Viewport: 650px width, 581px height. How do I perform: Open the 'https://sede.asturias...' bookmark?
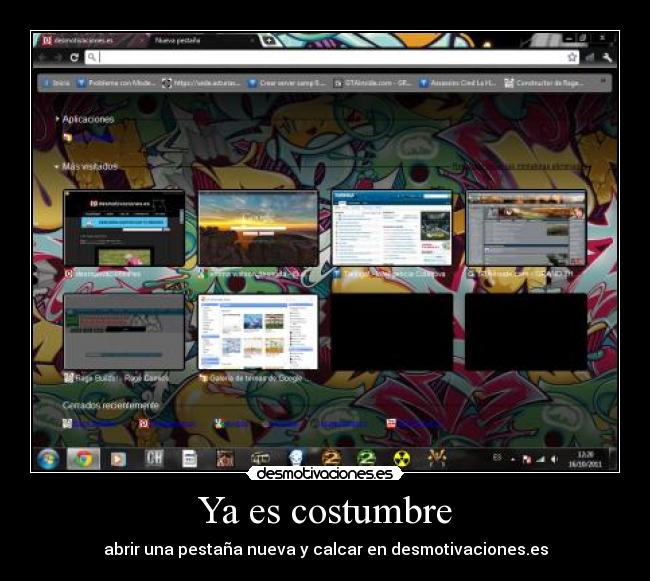coord(201,83)
